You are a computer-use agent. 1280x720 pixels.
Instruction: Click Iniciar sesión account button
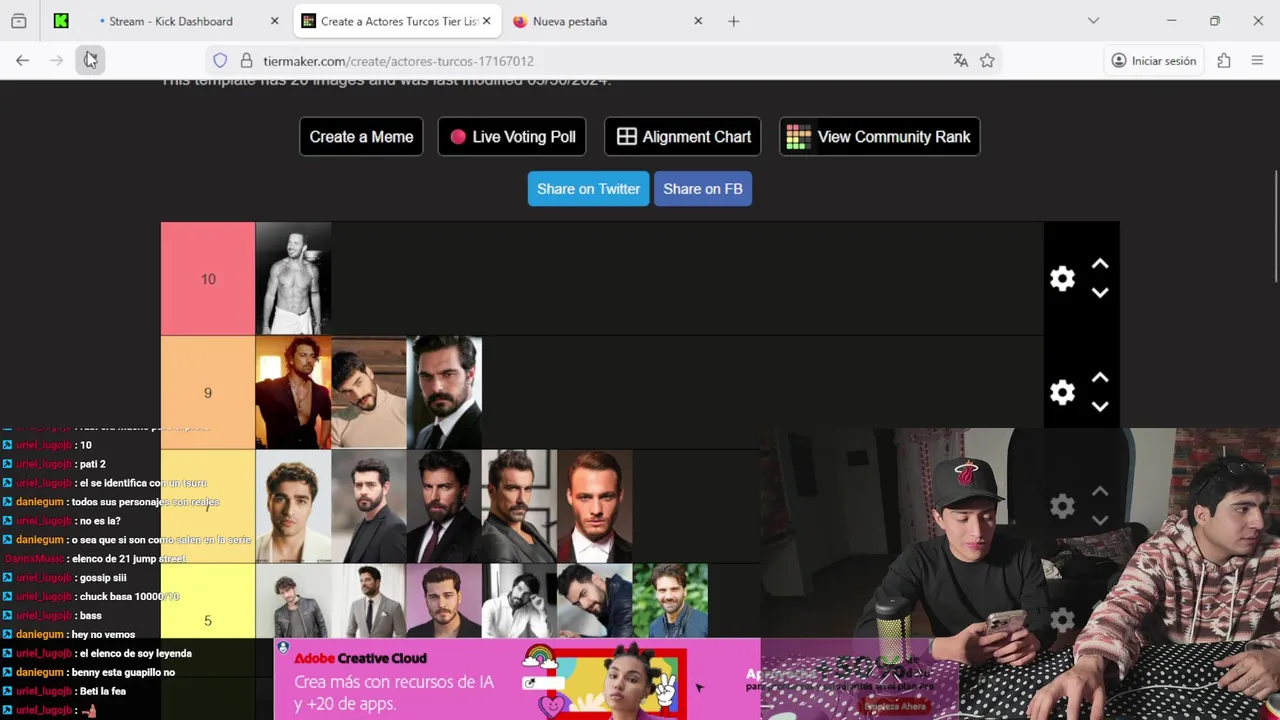(1153, 61)
